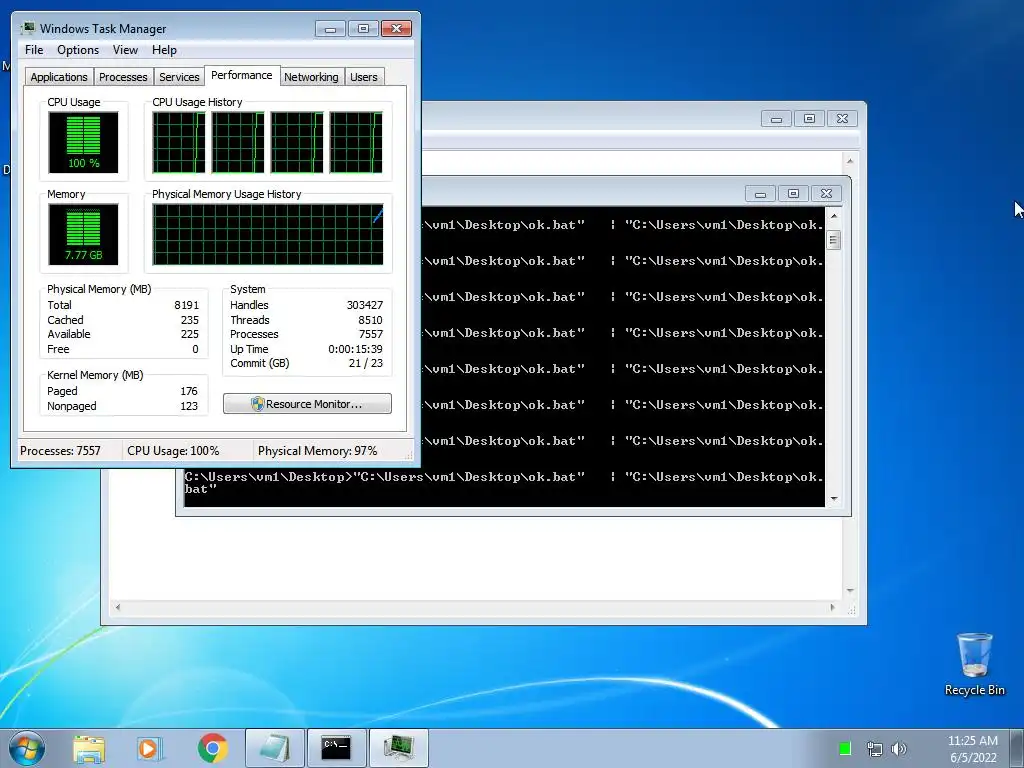Open the File menu in Task Manager
This screenshot has height=768, width=1024.
point(34,50)
